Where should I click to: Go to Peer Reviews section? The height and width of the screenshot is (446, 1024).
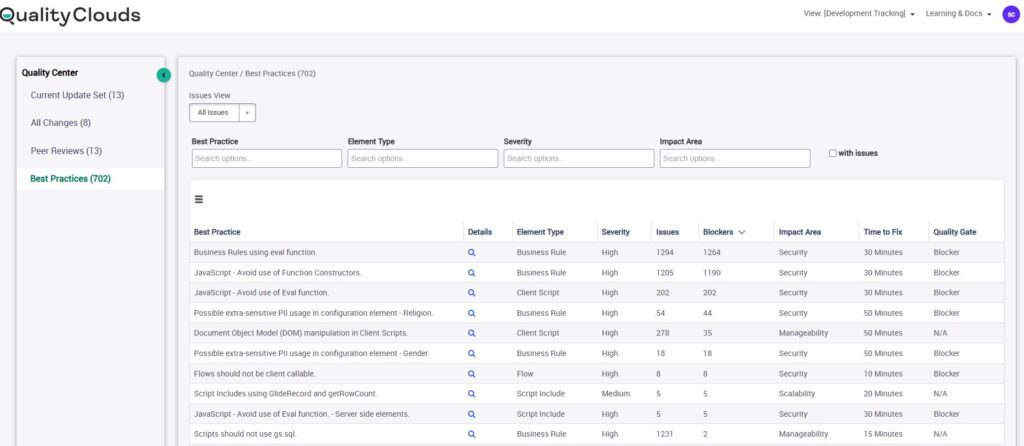click(x=66, y=151)
